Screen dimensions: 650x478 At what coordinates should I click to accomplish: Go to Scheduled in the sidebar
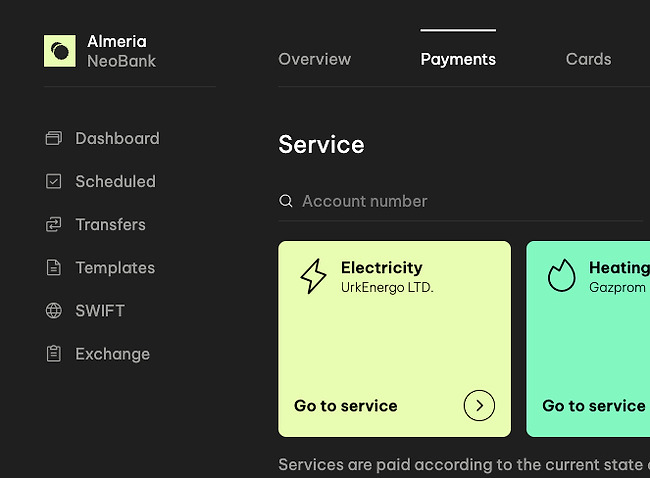pos(100,181)
